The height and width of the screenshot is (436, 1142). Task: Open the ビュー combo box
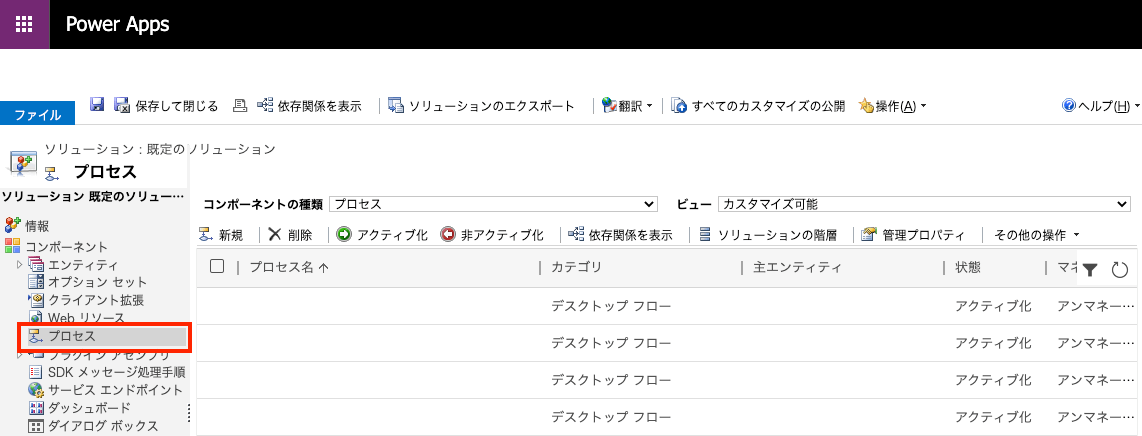point(924,205)
